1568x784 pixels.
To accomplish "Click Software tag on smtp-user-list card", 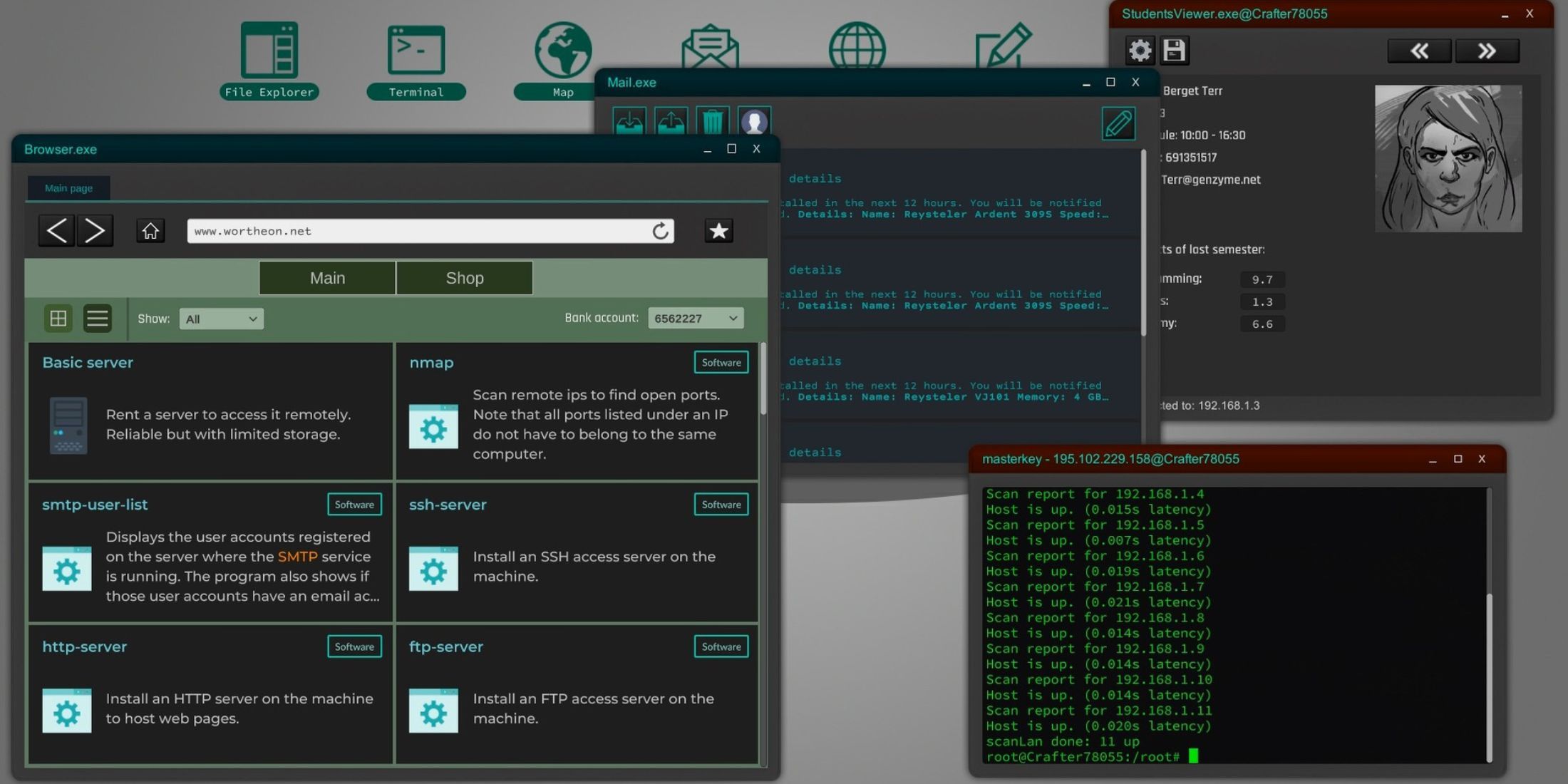I will [x=354, y=505].
